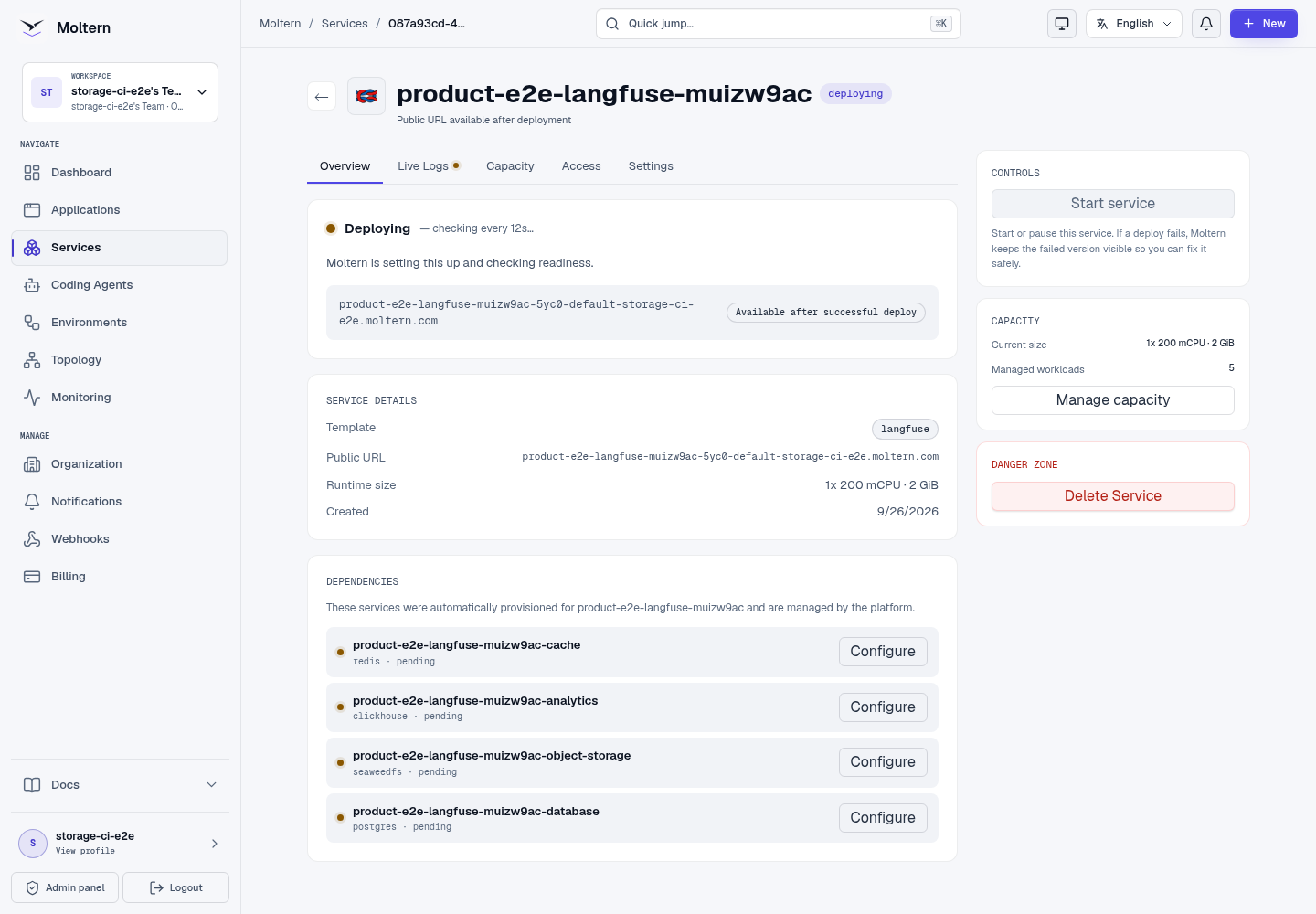1316x914 pixels.
Task: Switch to the Capacity tab
Action: 510,166
